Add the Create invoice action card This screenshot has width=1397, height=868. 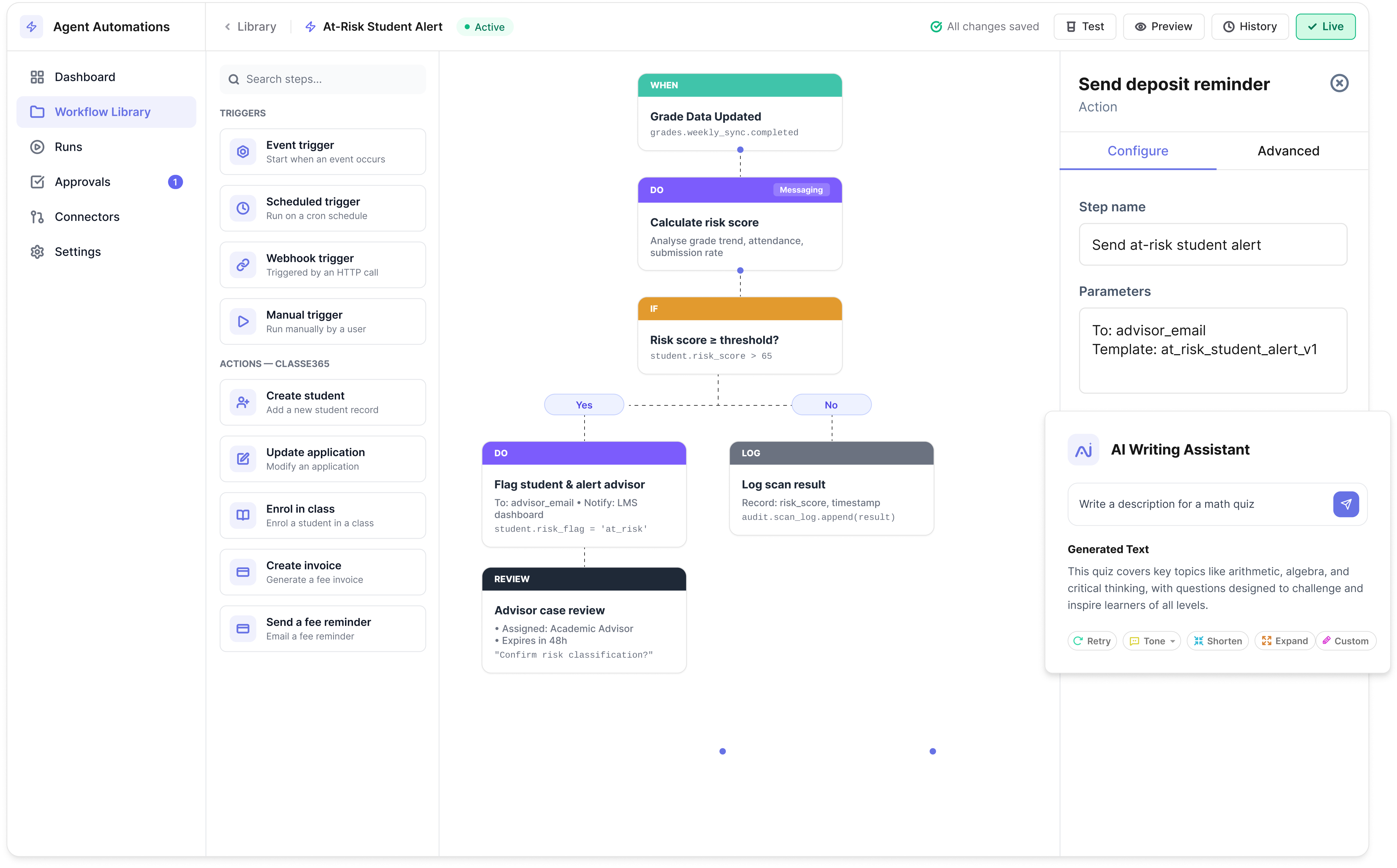pyautogui.click(x=323, y=572)
